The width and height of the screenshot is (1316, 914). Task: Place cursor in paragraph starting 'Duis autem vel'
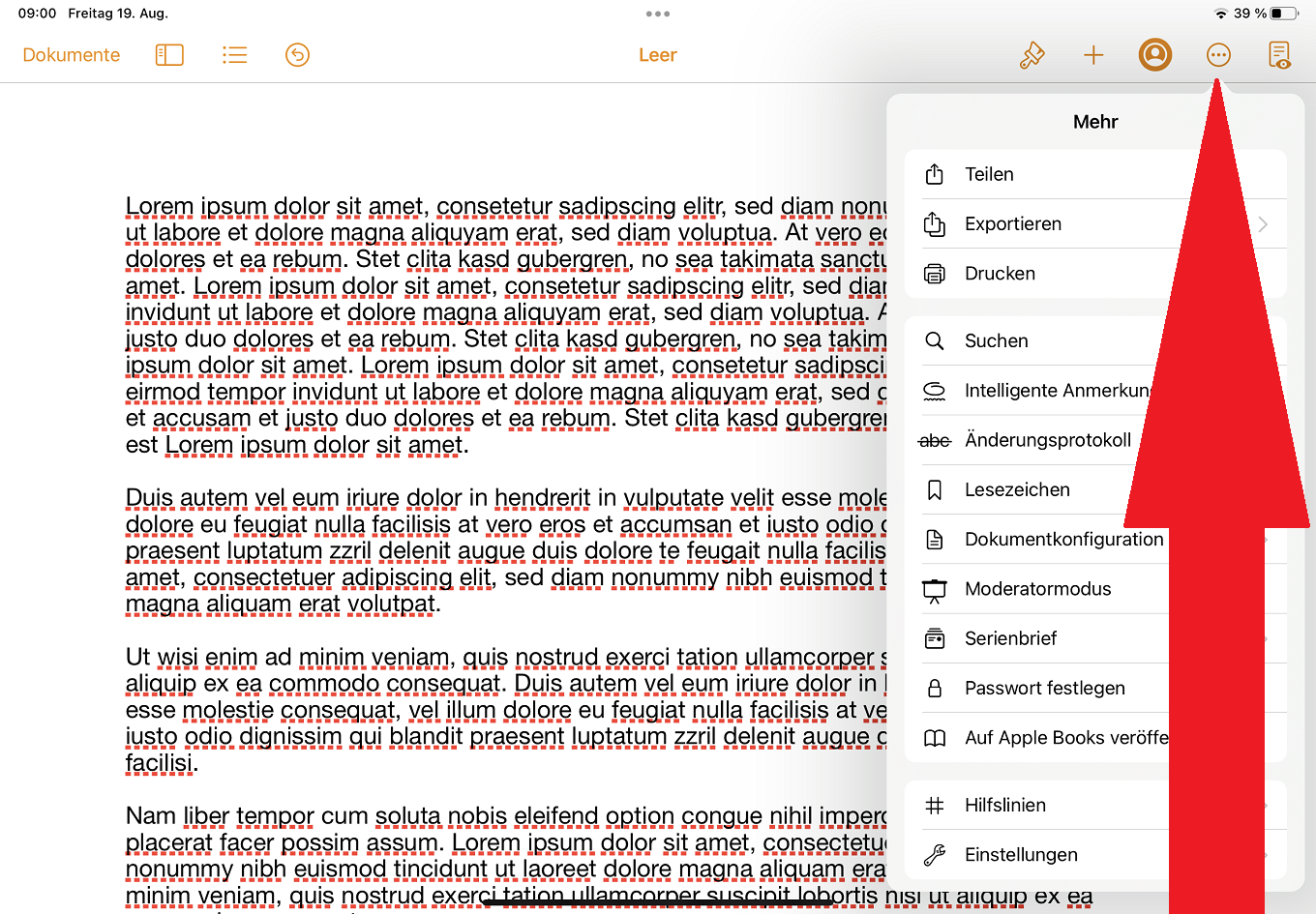pyautogui.click(x=506, y=550)
